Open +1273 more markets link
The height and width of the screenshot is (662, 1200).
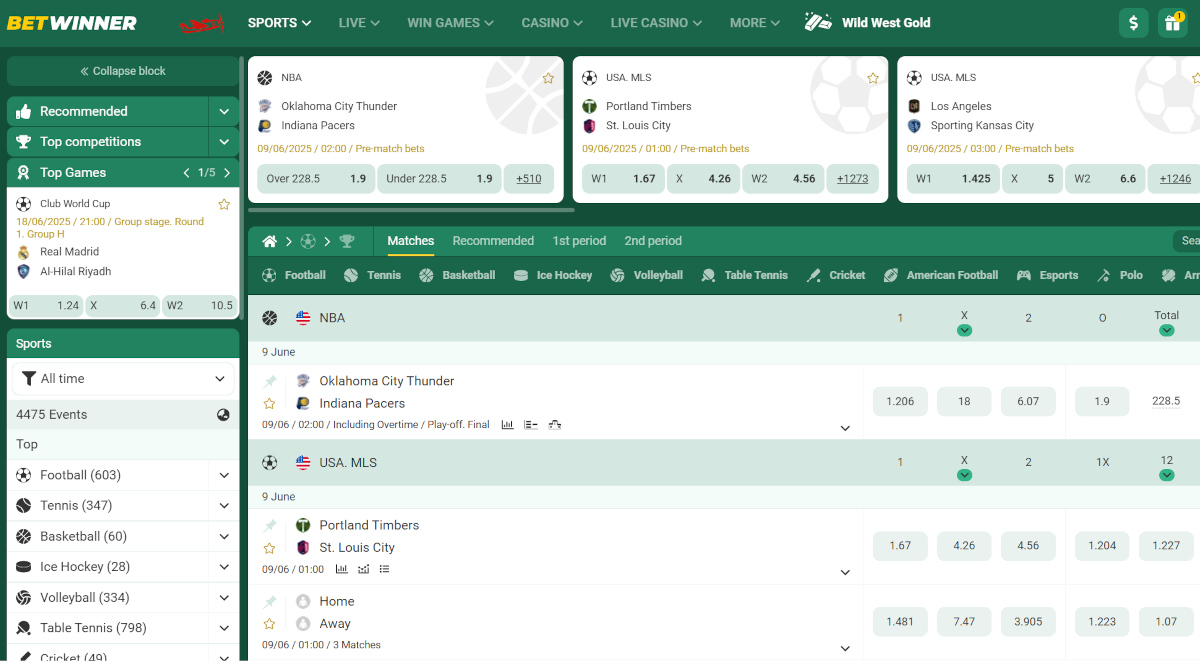point(853,179)
